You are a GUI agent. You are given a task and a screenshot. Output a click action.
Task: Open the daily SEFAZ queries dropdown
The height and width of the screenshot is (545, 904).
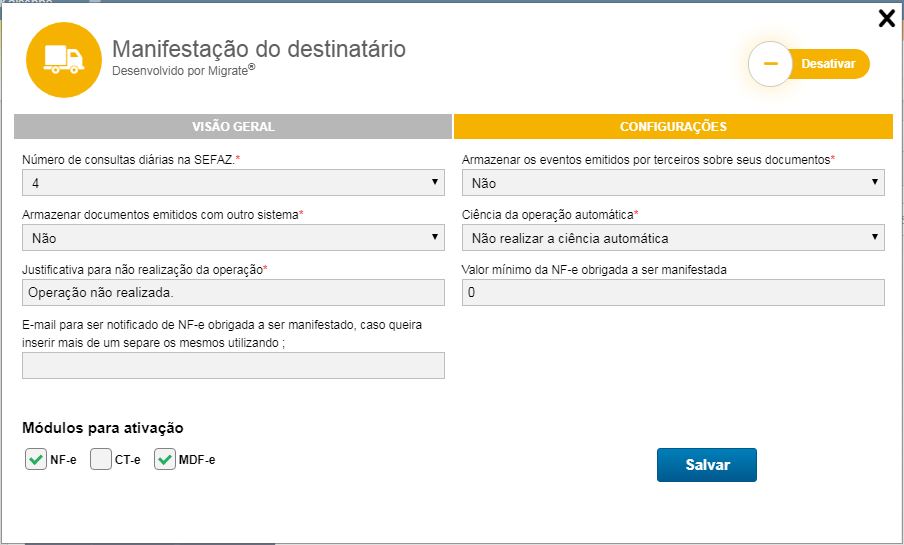[x=233, y=183]
